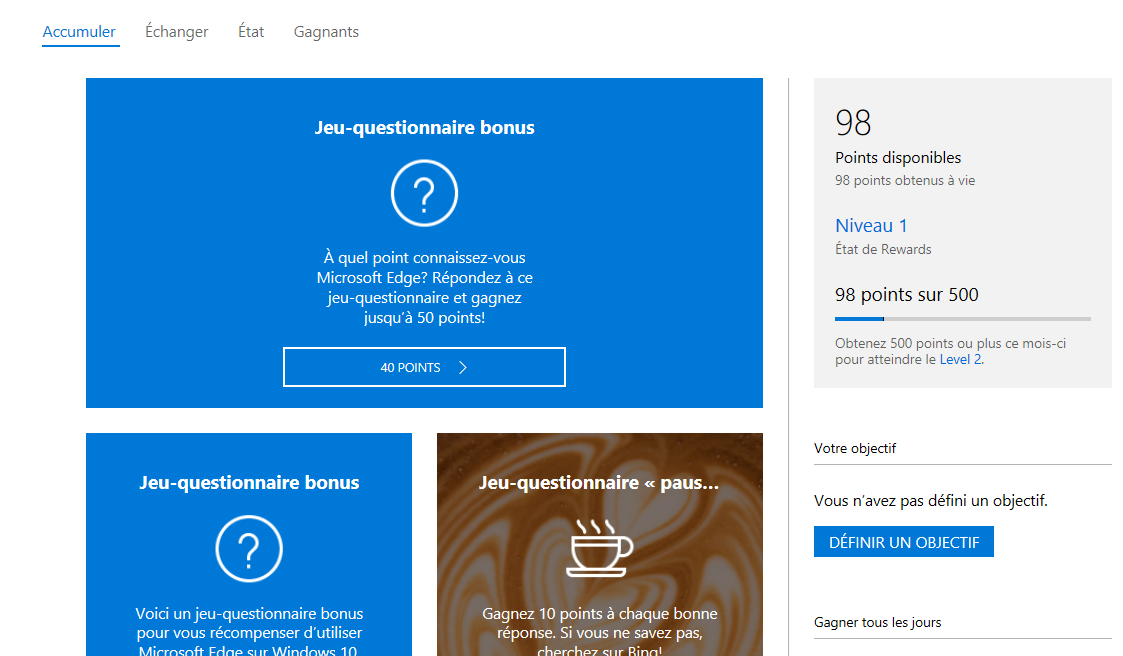Click the DÉFINIR UN OBJECTIF button
1123x656 pixels.
(x=903, y=542)
